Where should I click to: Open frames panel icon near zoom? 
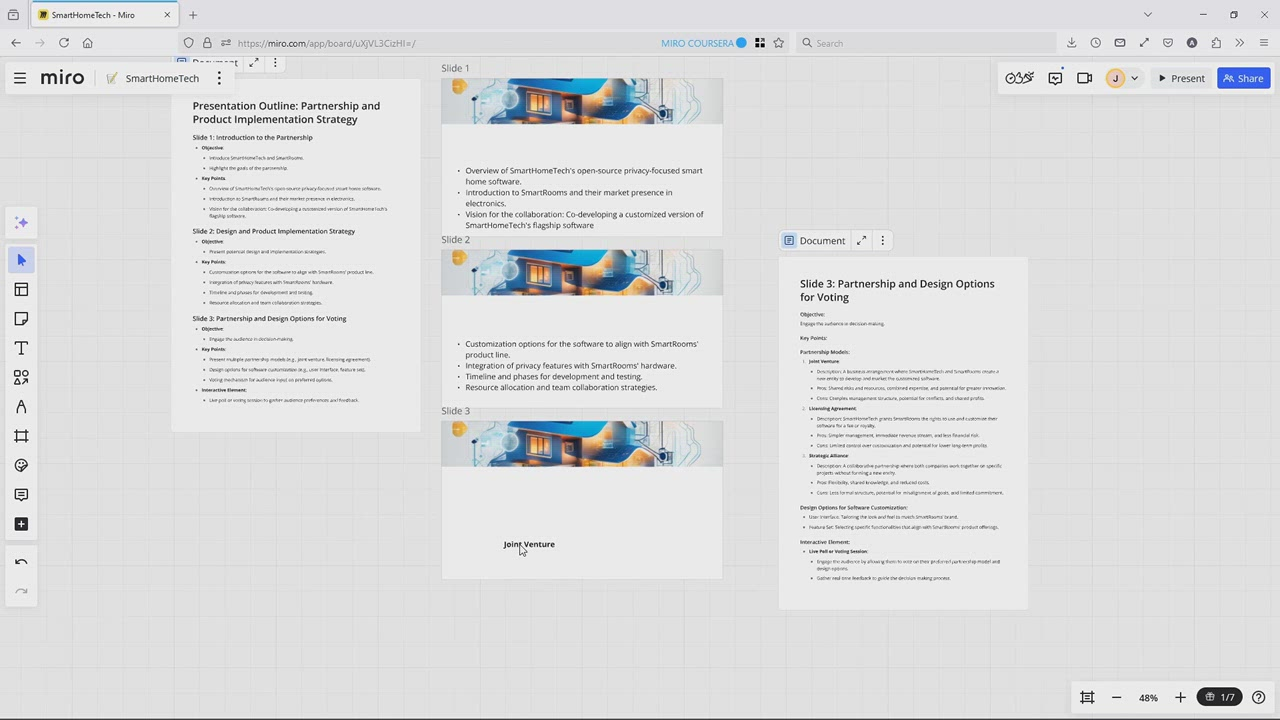pos(1087,697)
